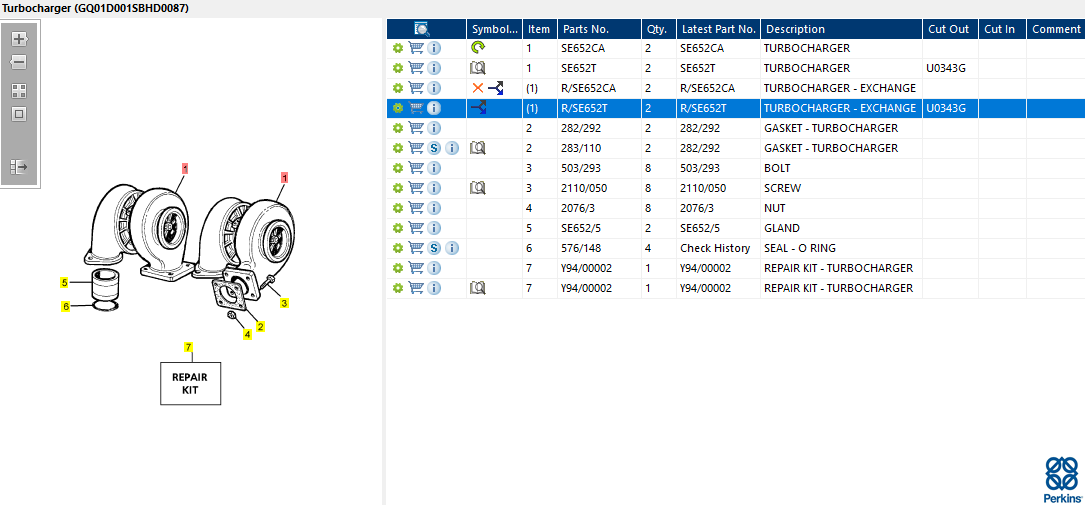
Task: Click the gear icon on the GLAND row
Action: (x=398, y=228)
